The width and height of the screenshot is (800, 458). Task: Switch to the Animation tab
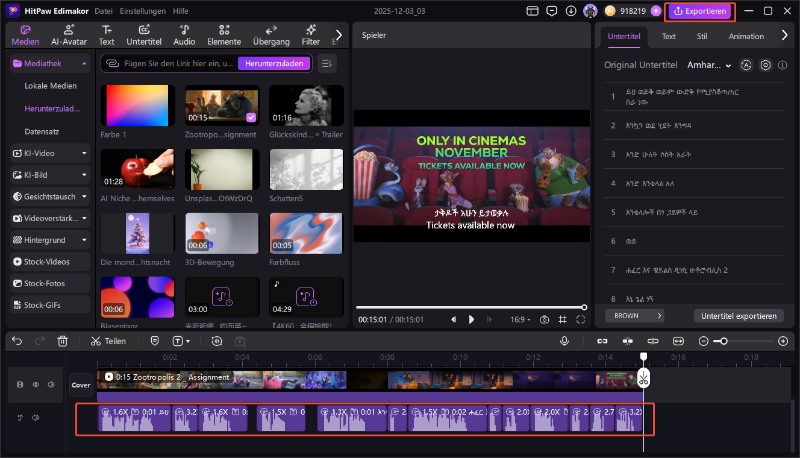tap(746, 35)
